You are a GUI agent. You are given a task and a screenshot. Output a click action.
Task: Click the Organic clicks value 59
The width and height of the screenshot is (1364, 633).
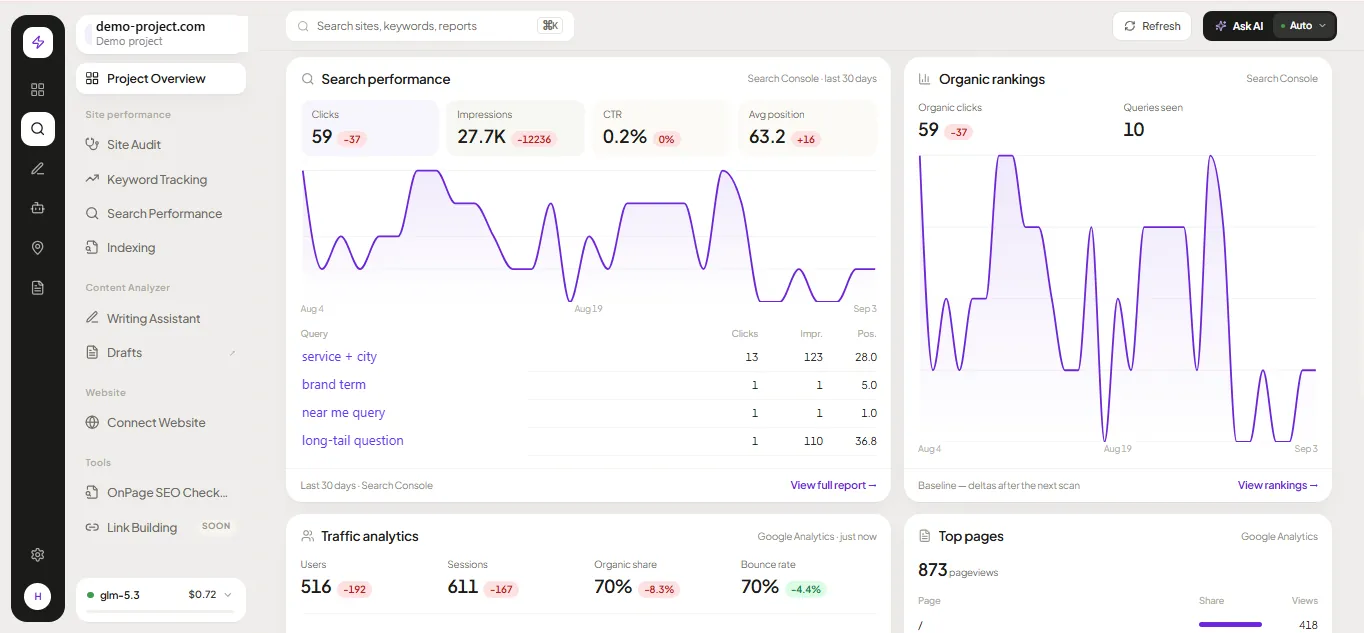[929, 130]
